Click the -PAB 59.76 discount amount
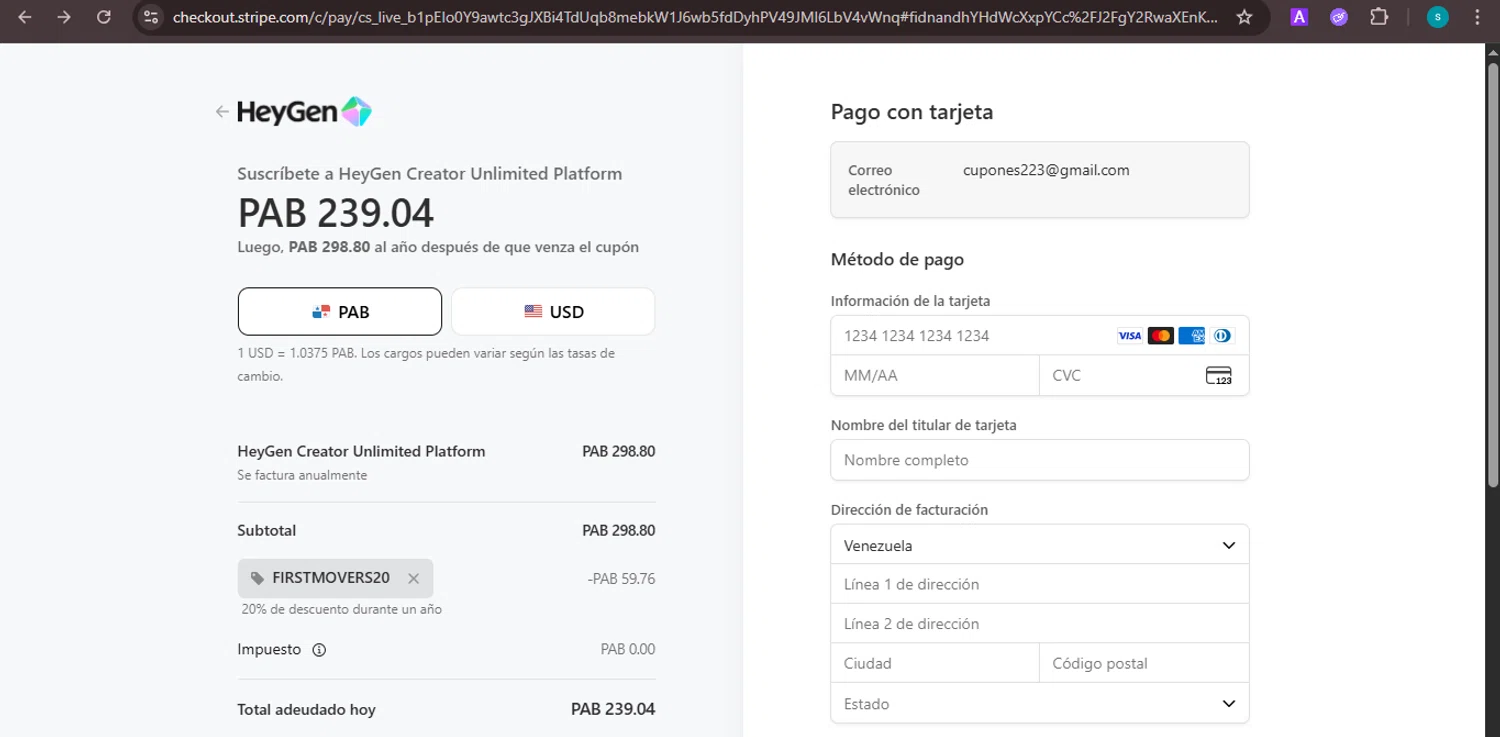 [x=621, y=578]
